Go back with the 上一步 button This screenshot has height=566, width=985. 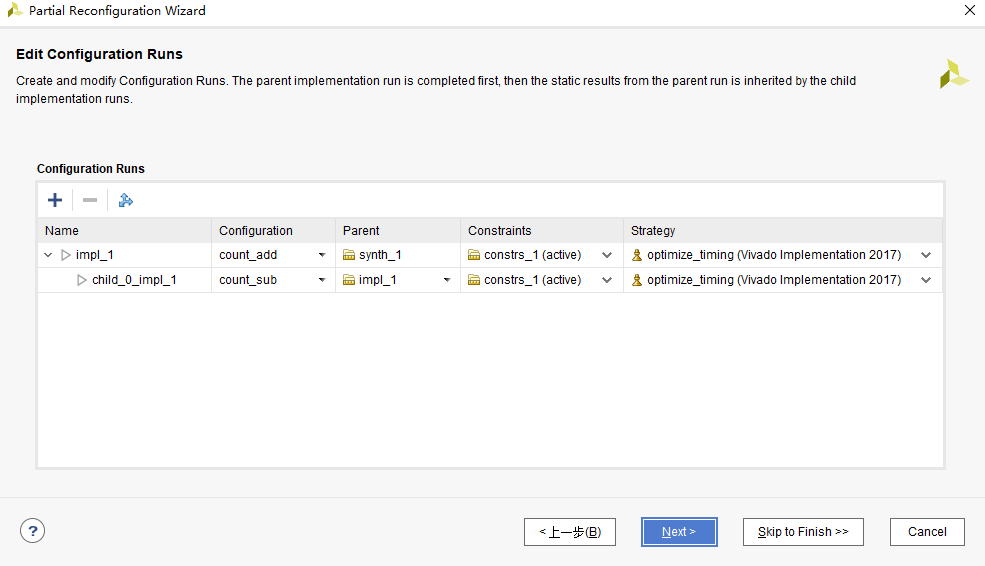click(x=570, y=532)
